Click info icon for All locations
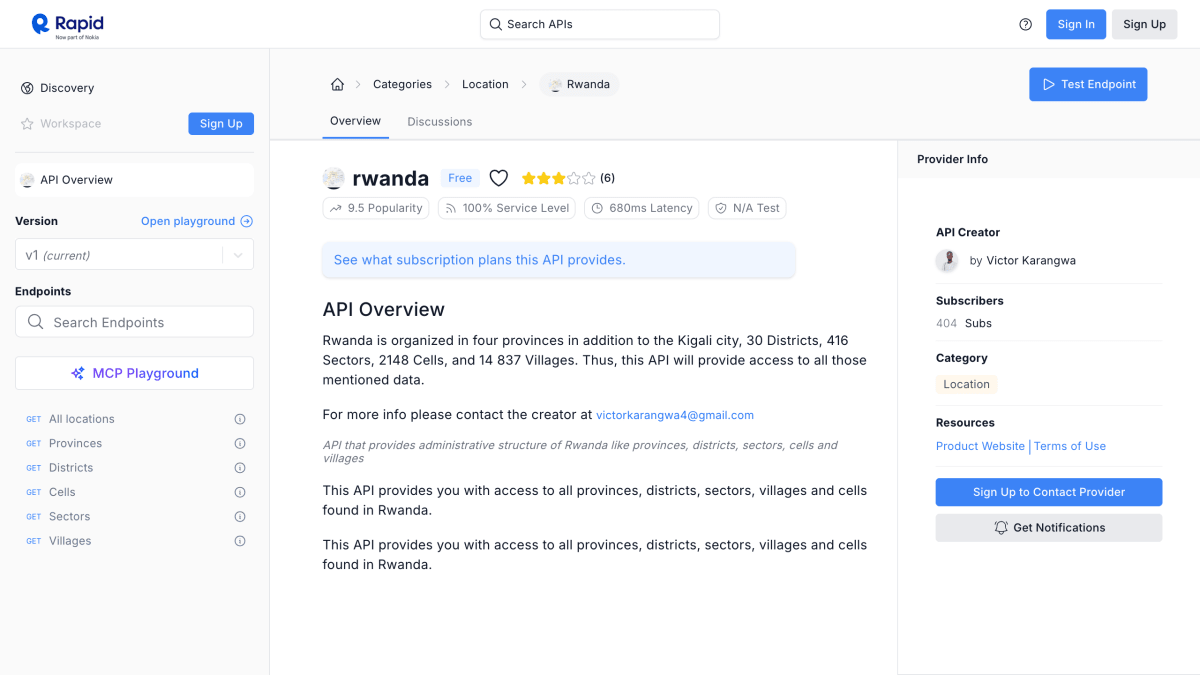1200x675 pixels. tap(240, 419)
